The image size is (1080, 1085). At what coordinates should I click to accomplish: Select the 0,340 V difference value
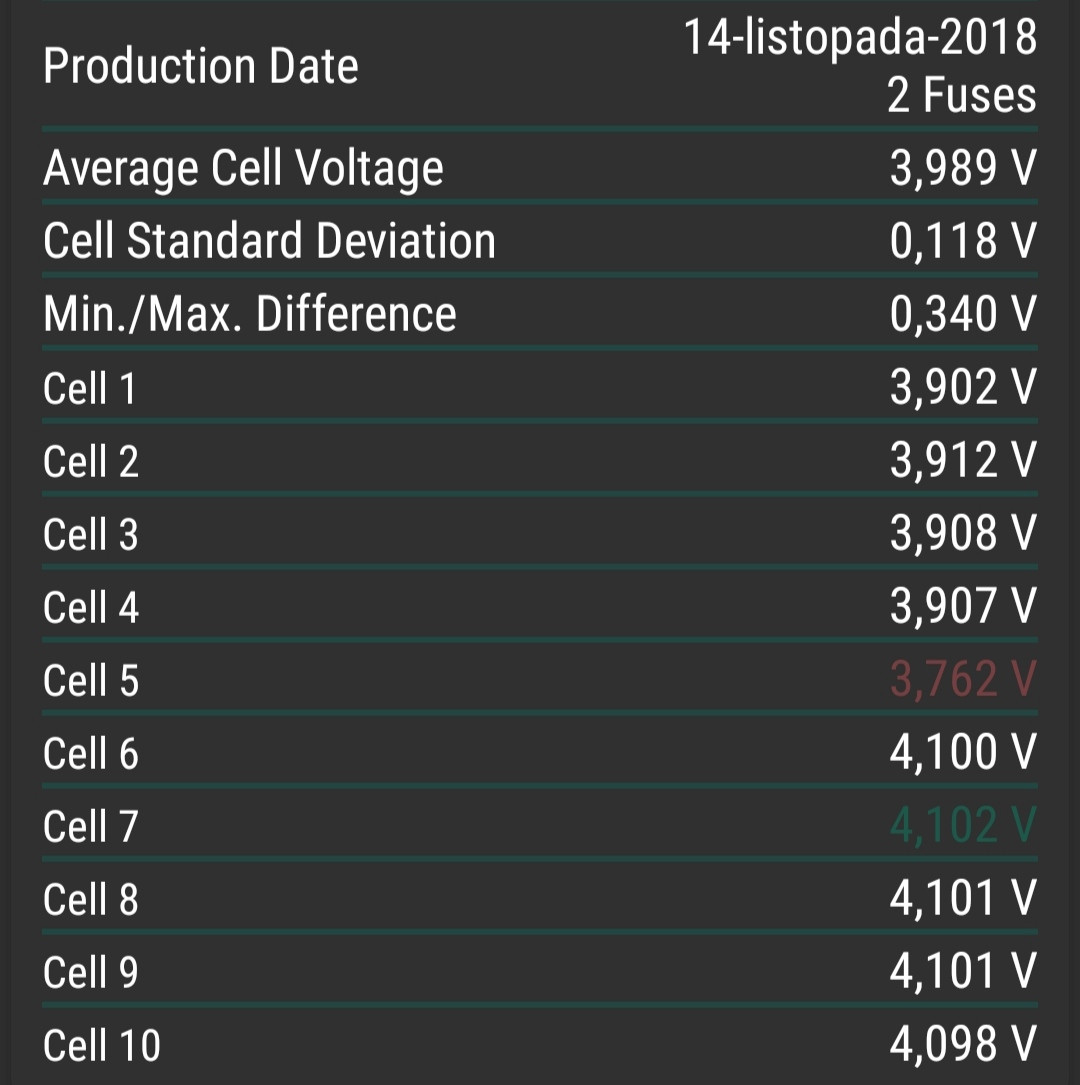pyautogui.click(x=962, y=315)
